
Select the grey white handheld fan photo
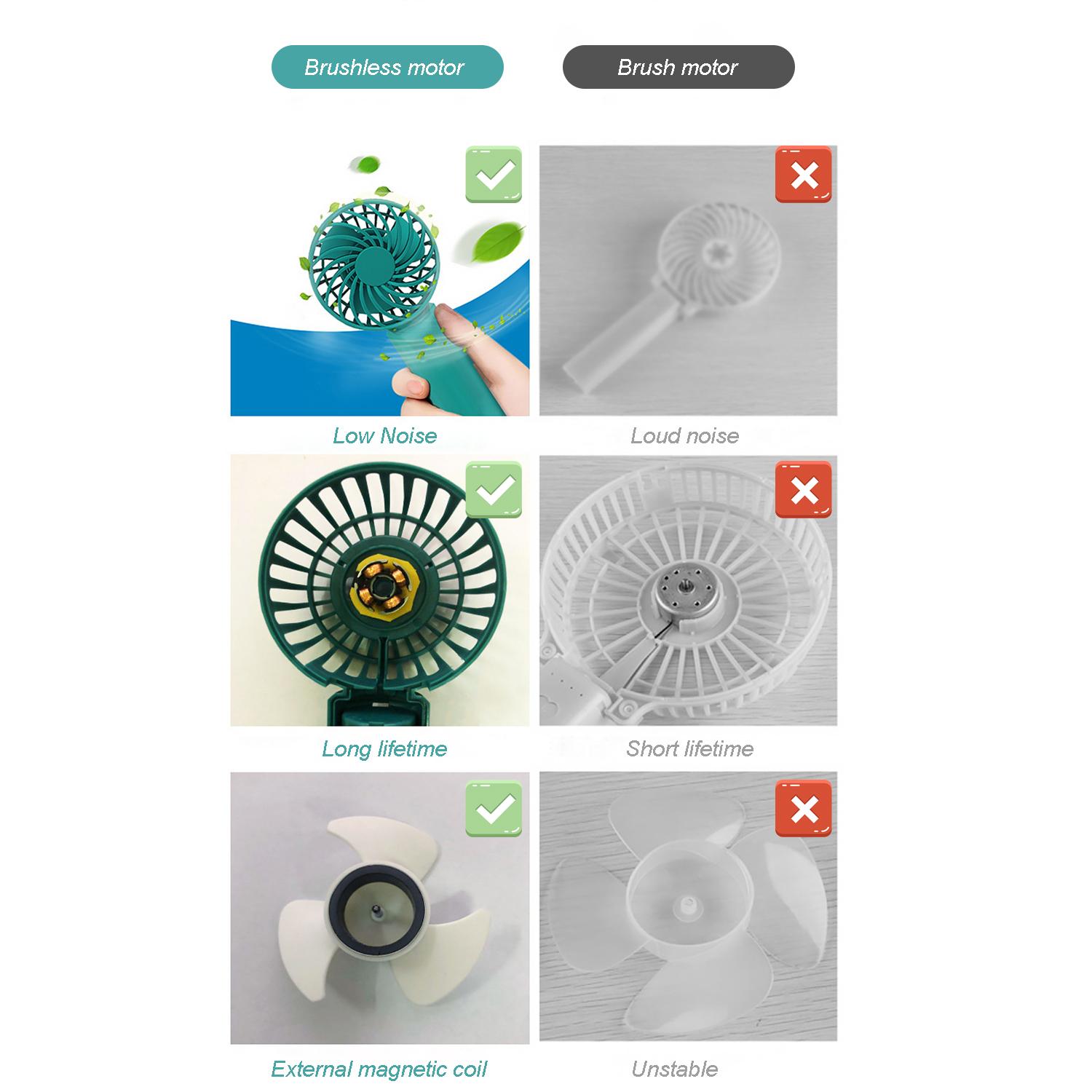[688, 281]
